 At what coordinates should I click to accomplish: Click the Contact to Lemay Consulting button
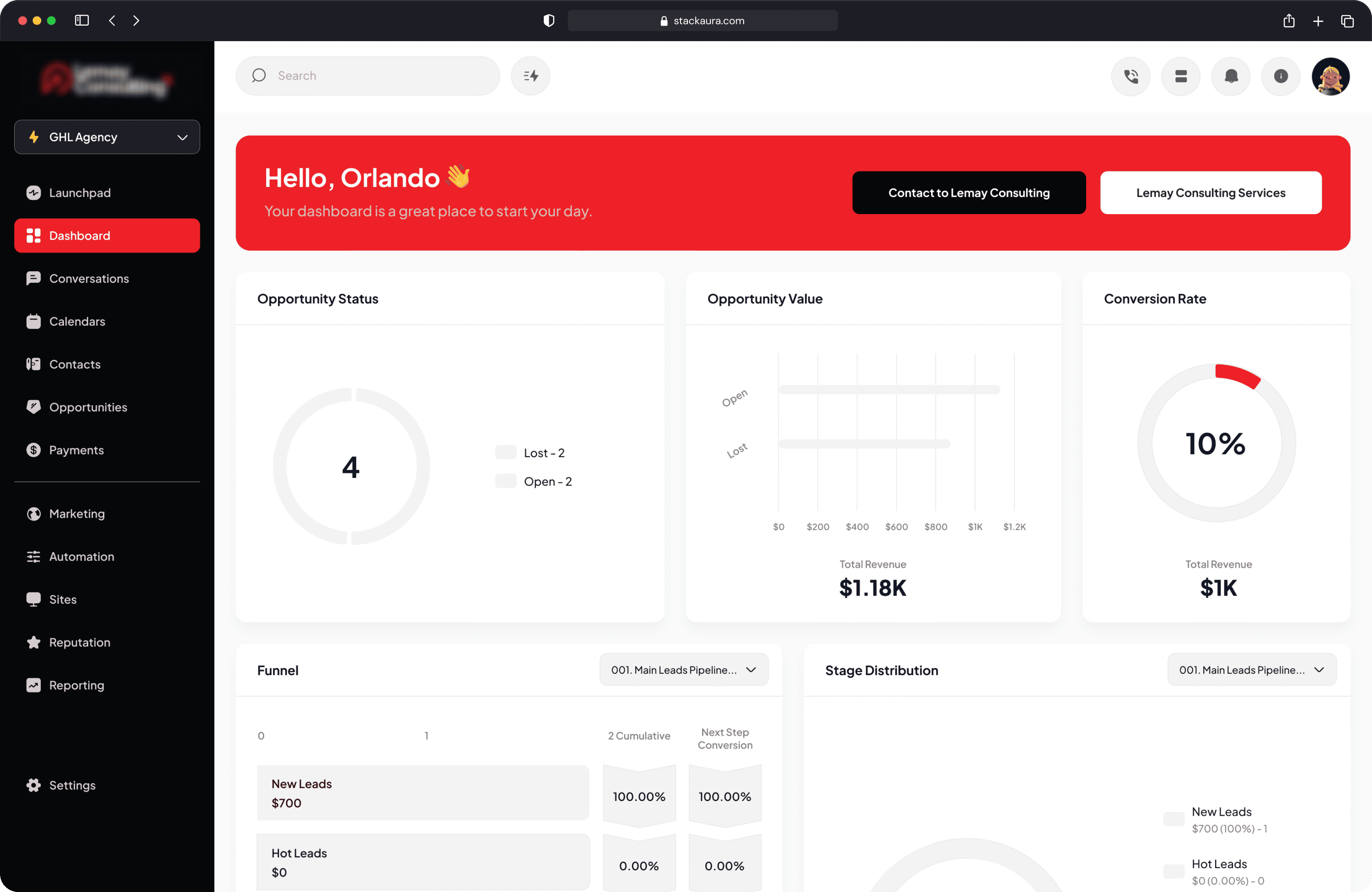[969, 193]
